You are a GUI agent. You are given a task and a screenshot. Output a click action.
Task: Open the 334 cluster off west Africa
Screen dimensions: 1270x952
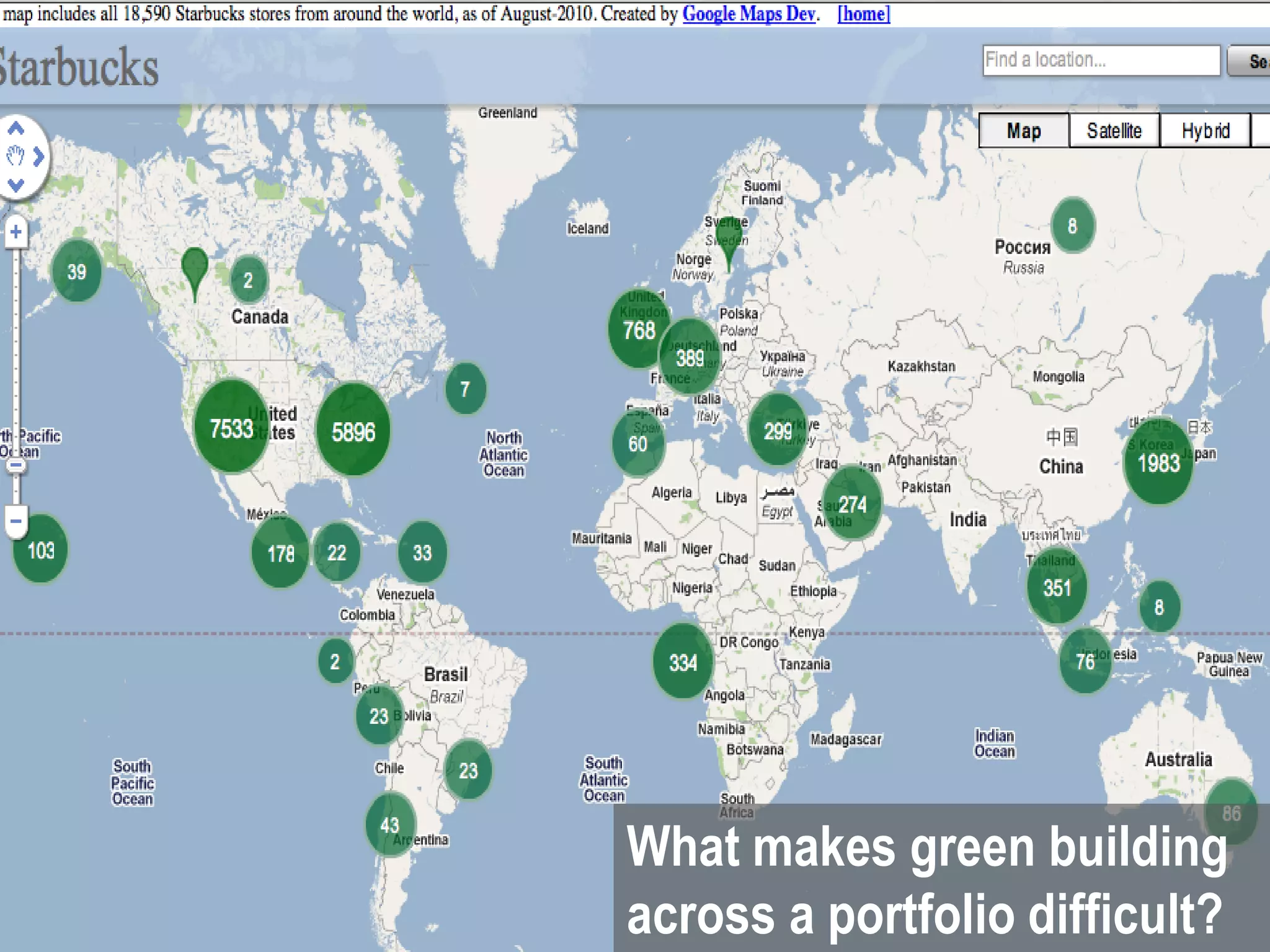(683, 662)
